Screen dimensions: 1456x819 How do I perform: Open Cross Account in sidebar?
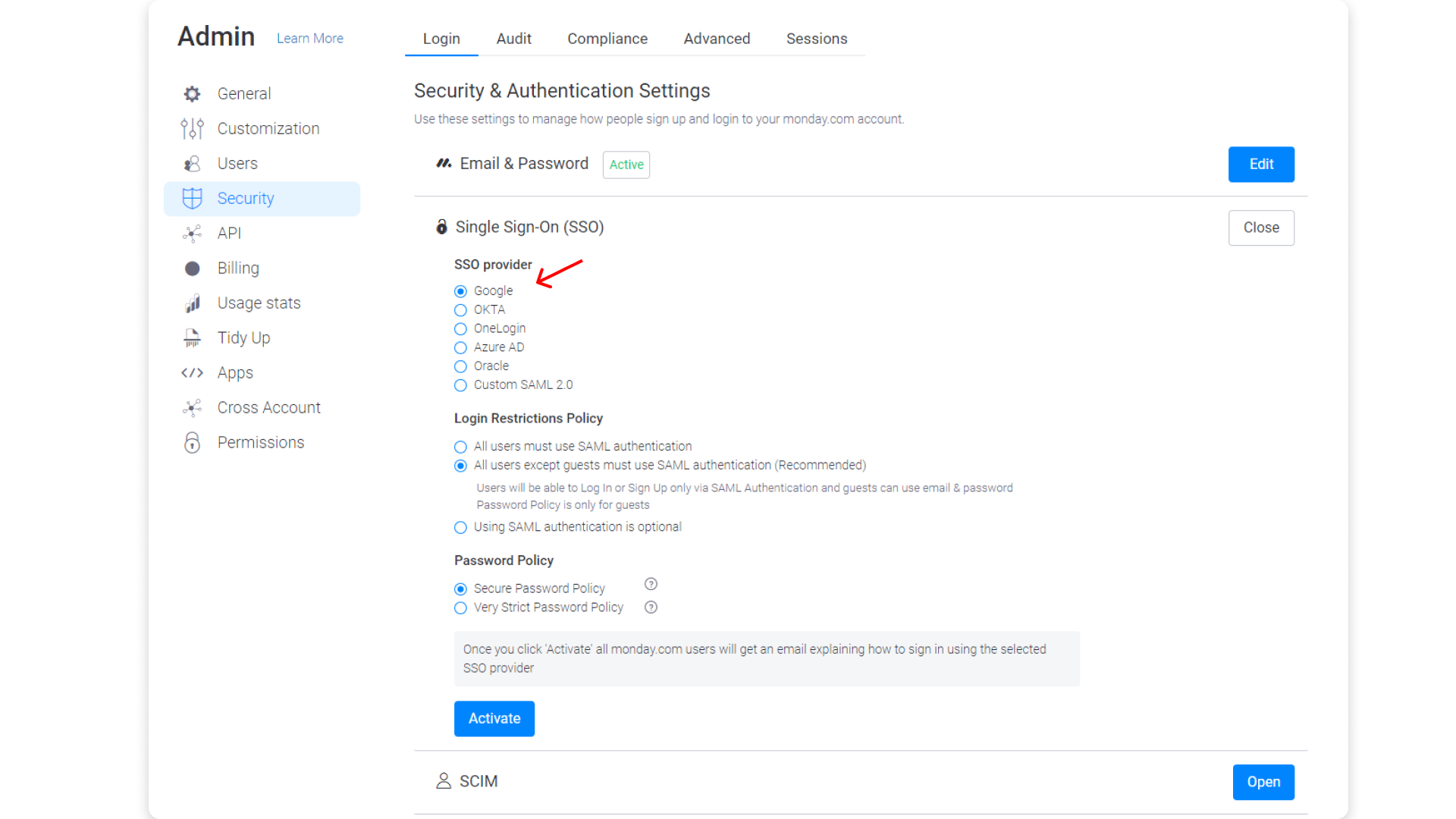(x=262, y=408)
